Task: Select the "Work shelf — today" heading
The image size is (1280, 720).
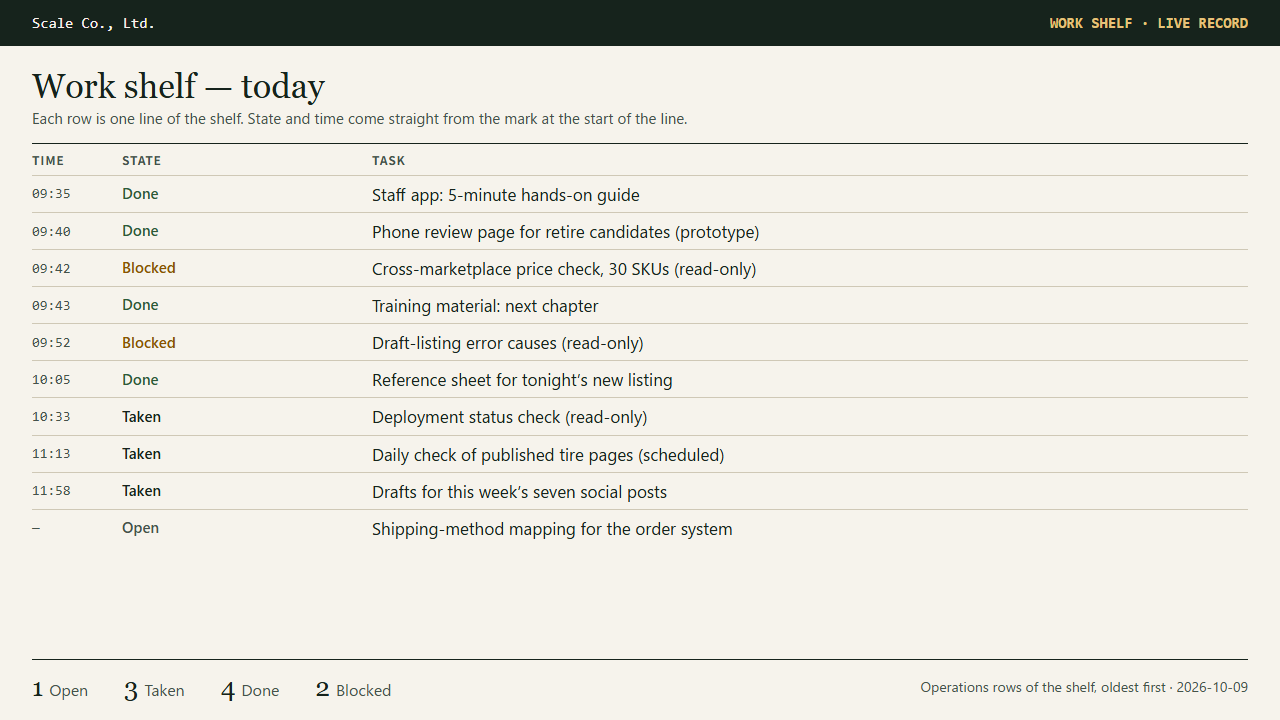Action: tap(178, 86)
